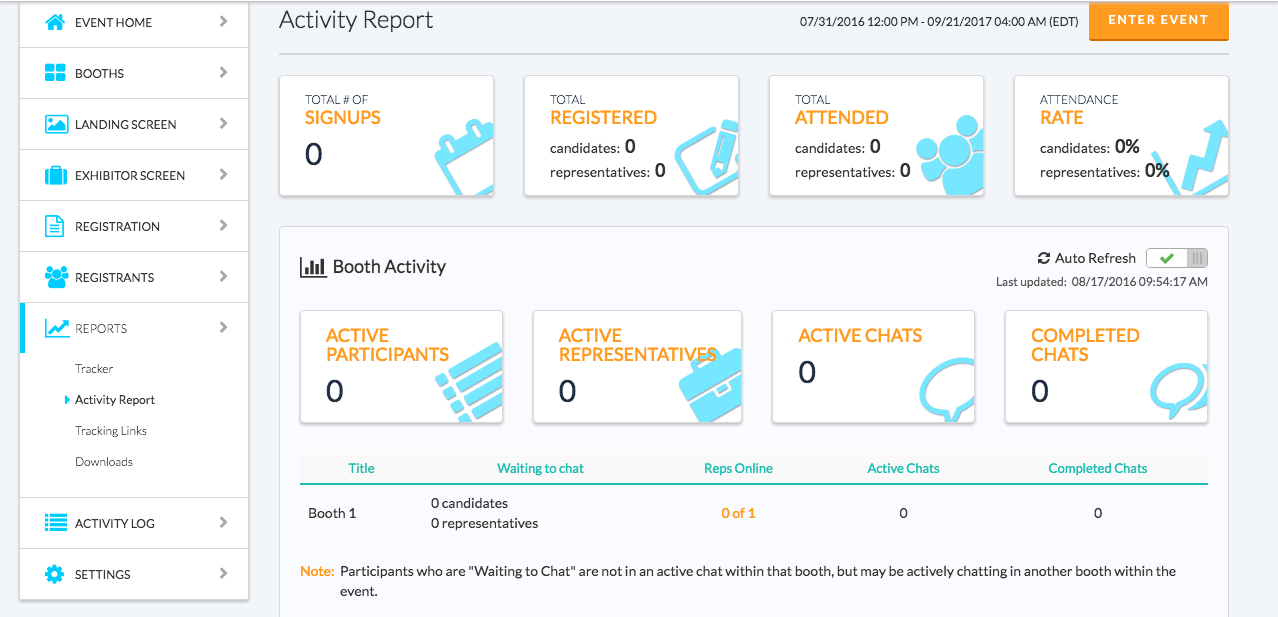This screenshot has height=617, width=1278.
Task: Expand the Settings menu chevron
Action: point(223,573)
